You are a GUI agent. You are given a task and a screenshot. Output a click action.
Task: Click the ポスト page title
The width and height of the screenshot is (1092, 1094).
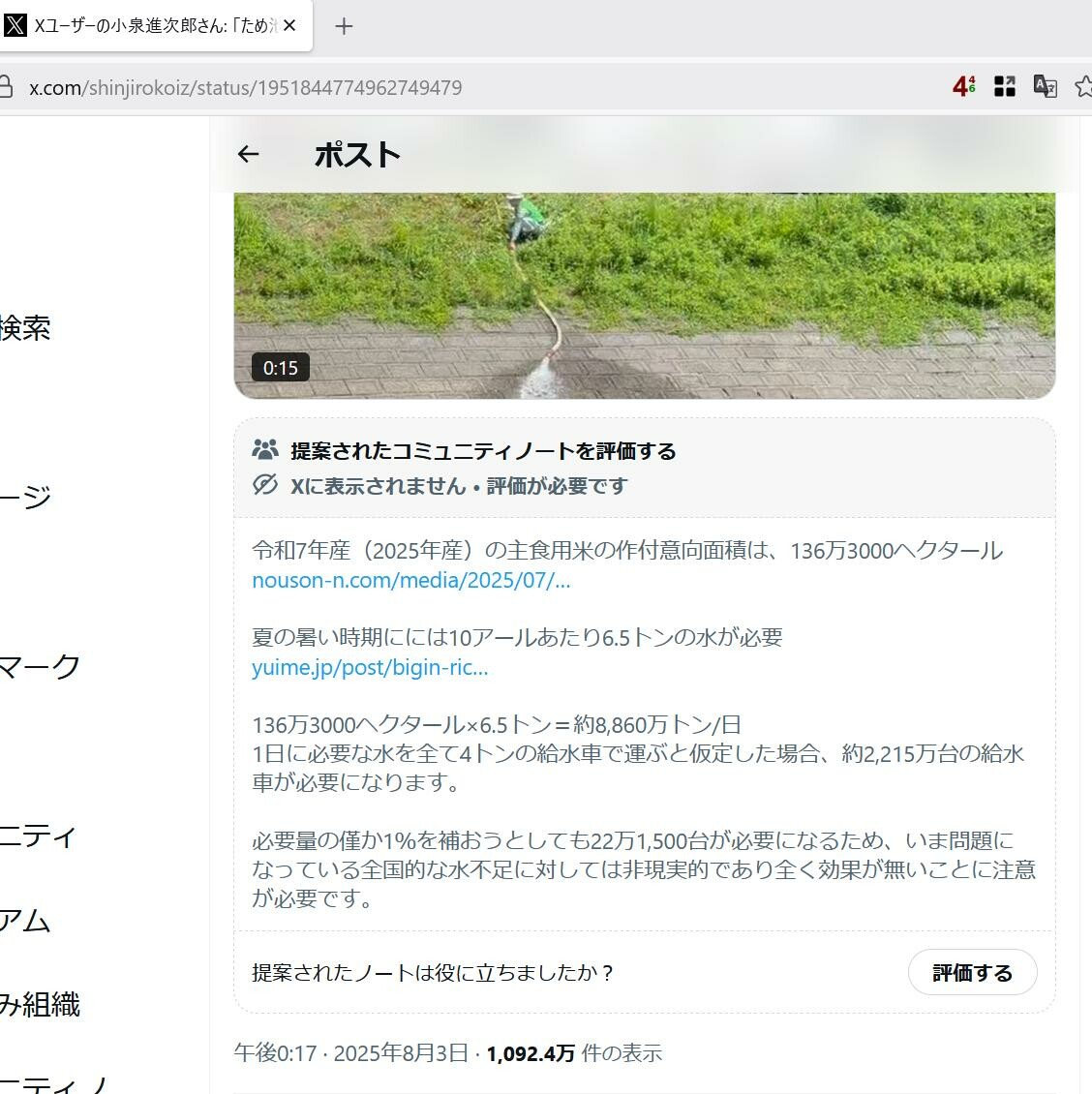tap(357, 154)
